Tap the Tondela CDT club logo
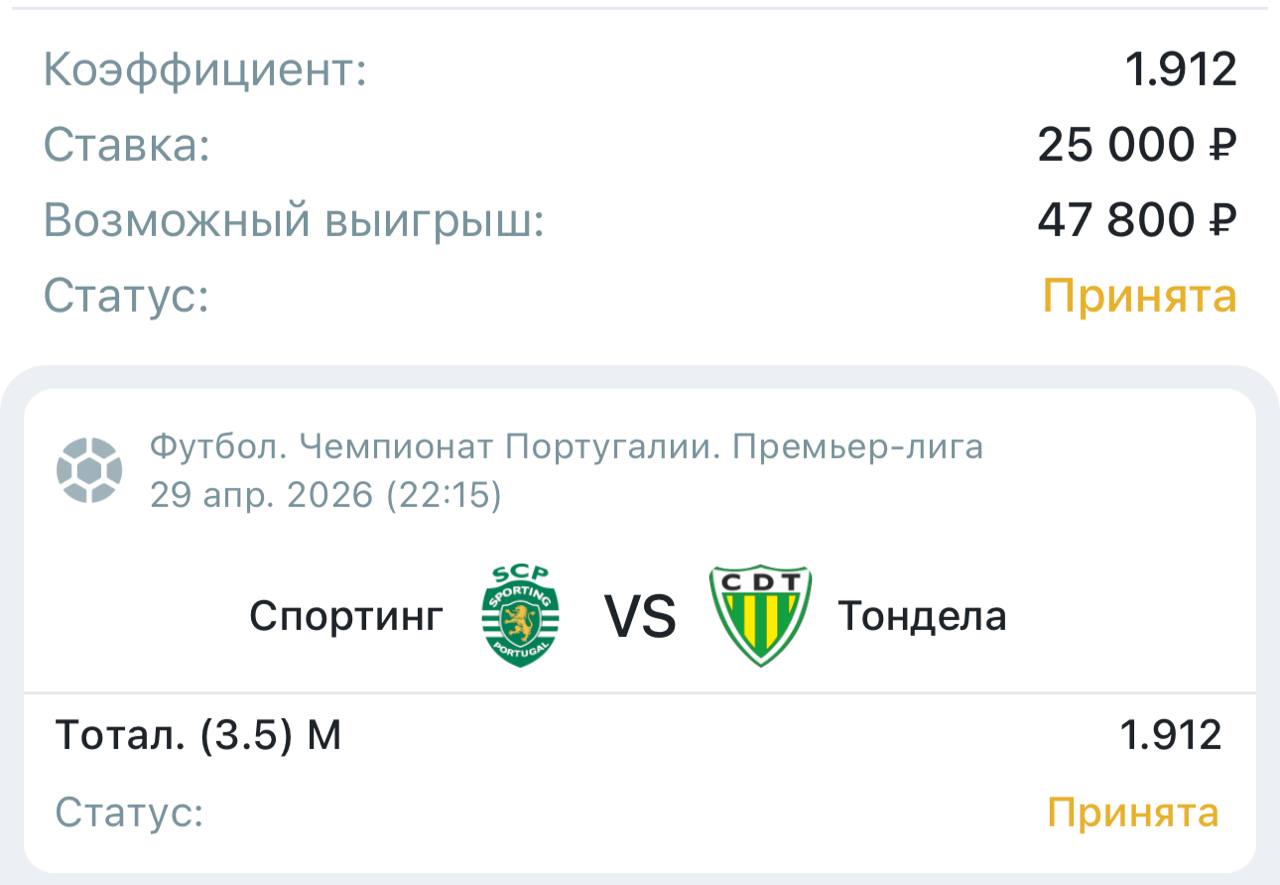The height and width of the screenshot is (885, 1280). [x=760, y=615]
